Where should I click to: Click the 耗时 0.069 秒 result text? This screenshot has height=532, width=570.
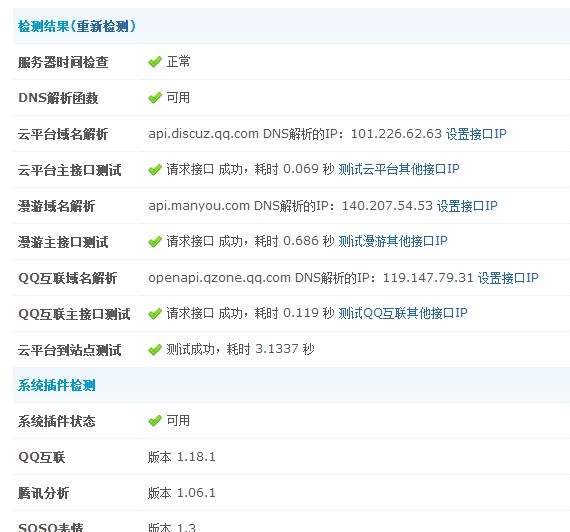point(294,169)
